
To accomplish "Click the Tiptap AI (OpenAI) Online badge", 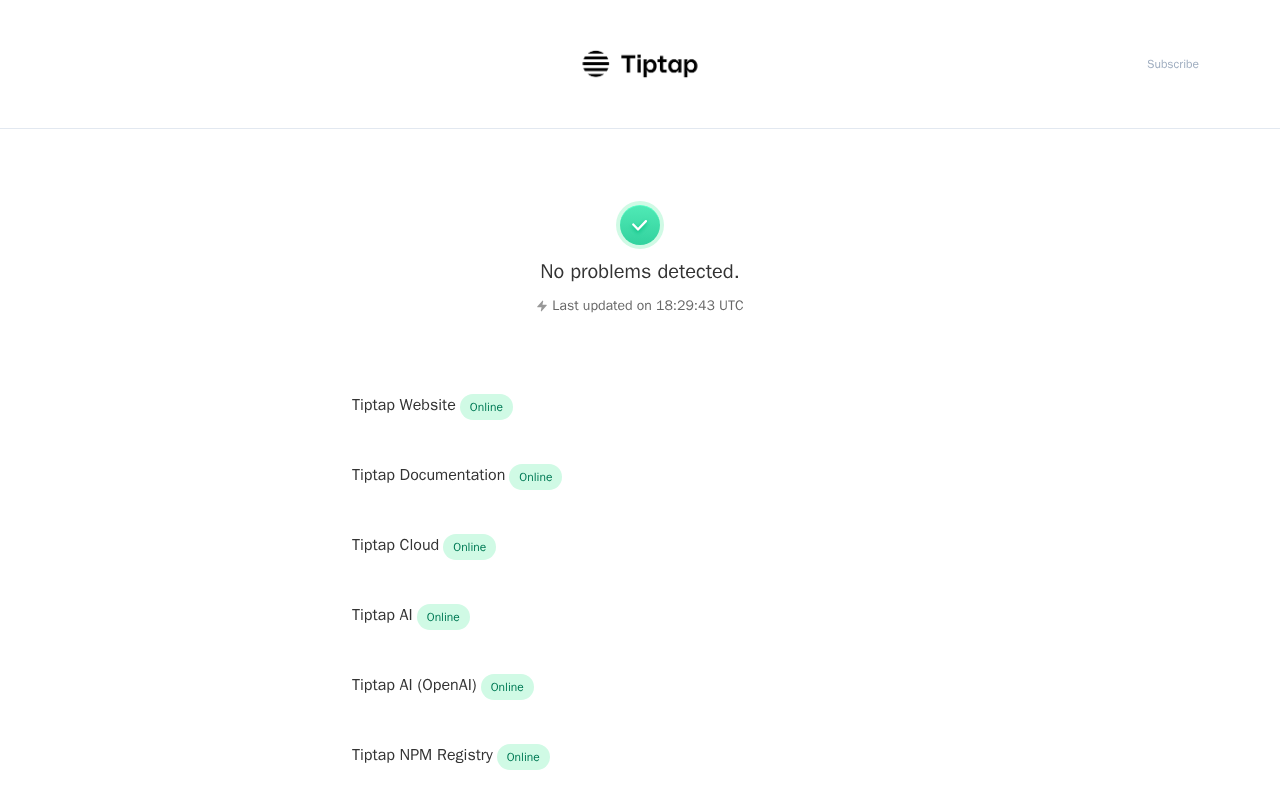I will pos(507,687).
